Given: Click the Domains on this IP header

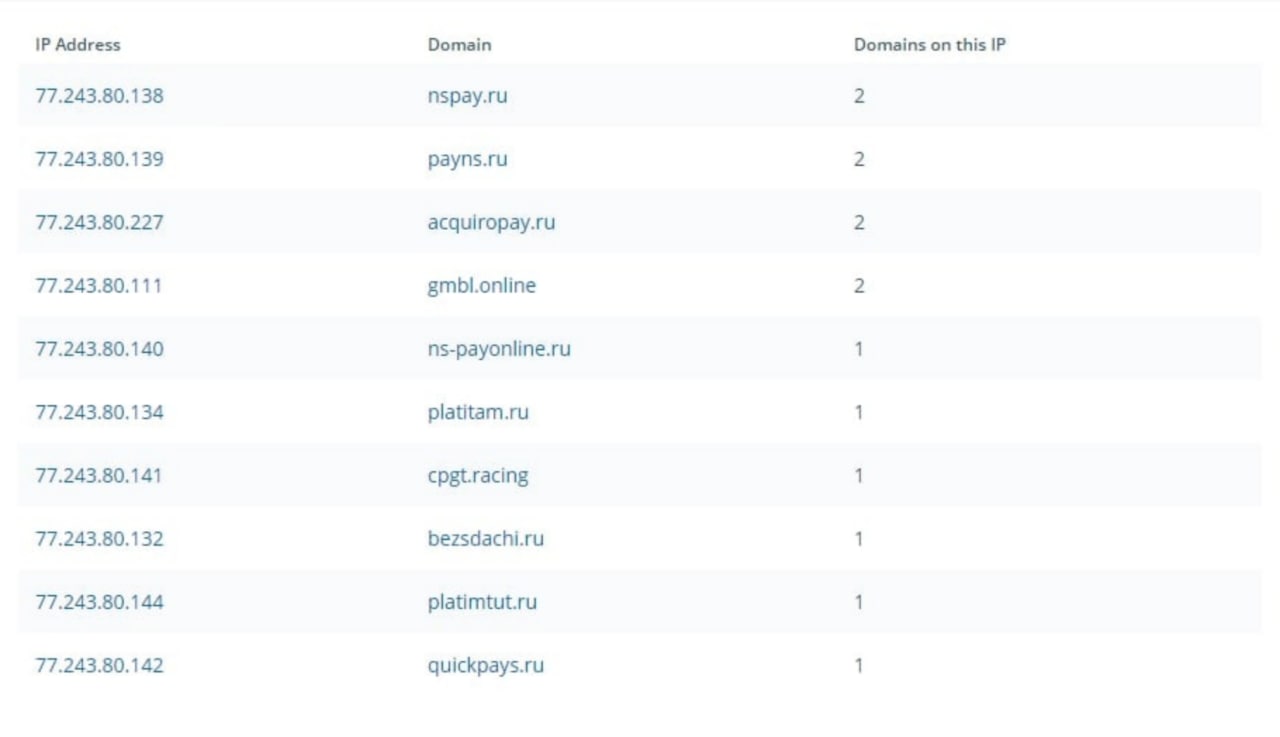Looking at the screenshot, I should [930, 45].
